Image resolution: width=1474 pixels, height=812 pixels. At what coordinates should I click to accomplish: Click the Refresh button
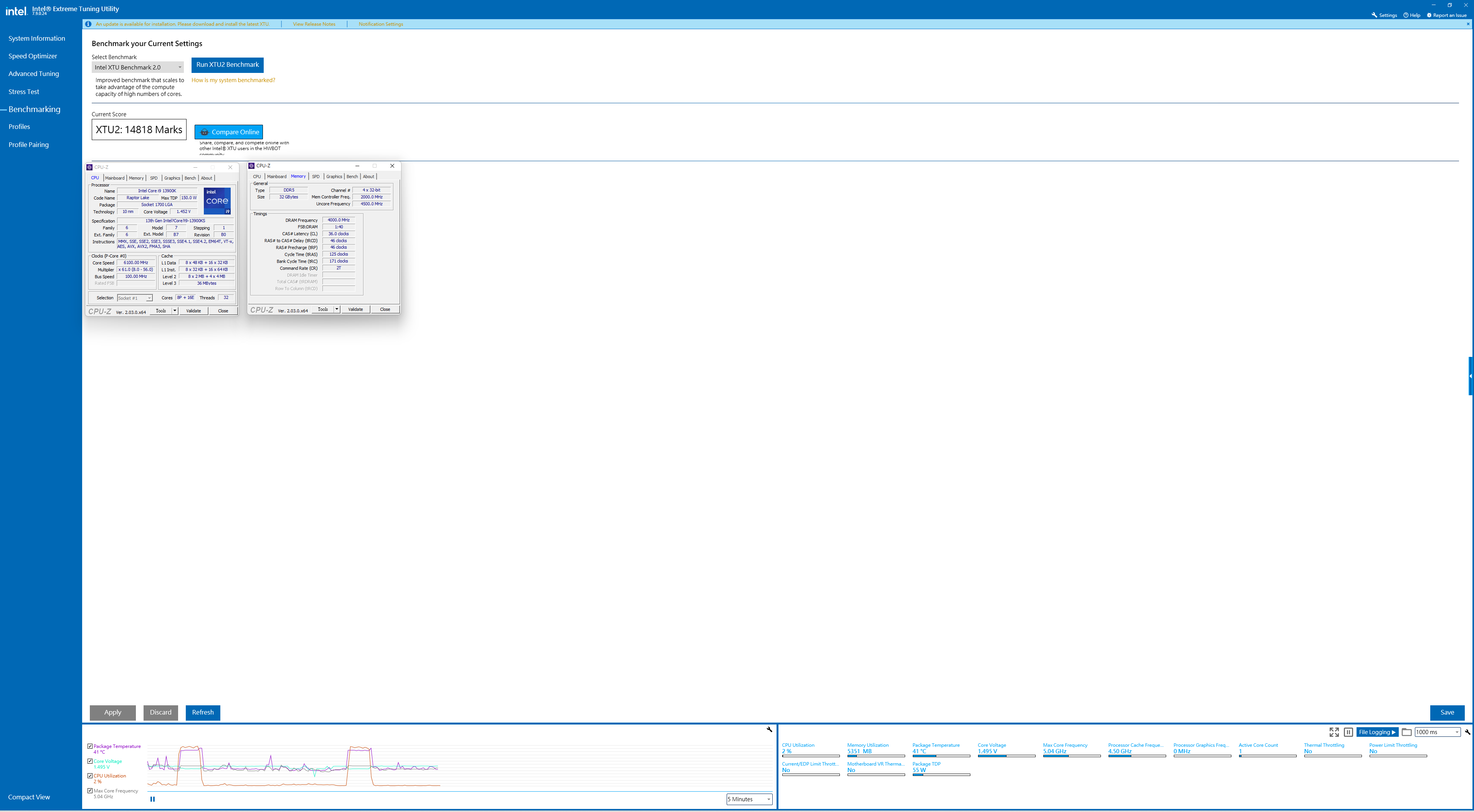point(203,713)
